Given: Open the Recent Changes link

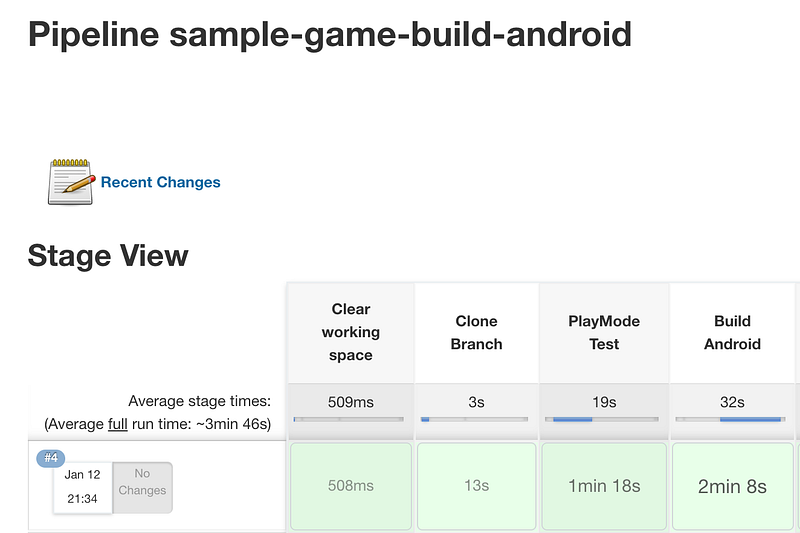Looking at the screenshot, I should tap(160, 182).
